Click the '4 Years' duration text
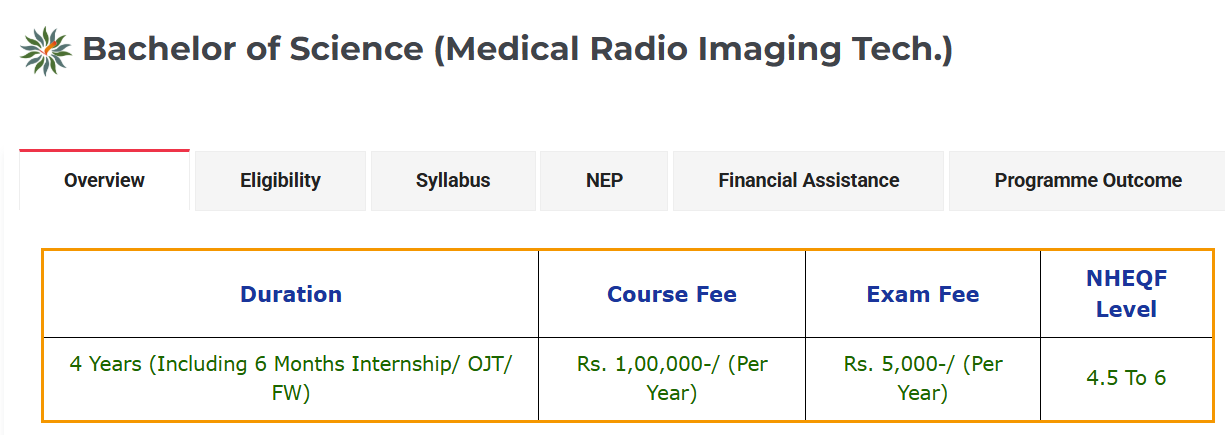The image size is (1225, 435). point(107,364)
